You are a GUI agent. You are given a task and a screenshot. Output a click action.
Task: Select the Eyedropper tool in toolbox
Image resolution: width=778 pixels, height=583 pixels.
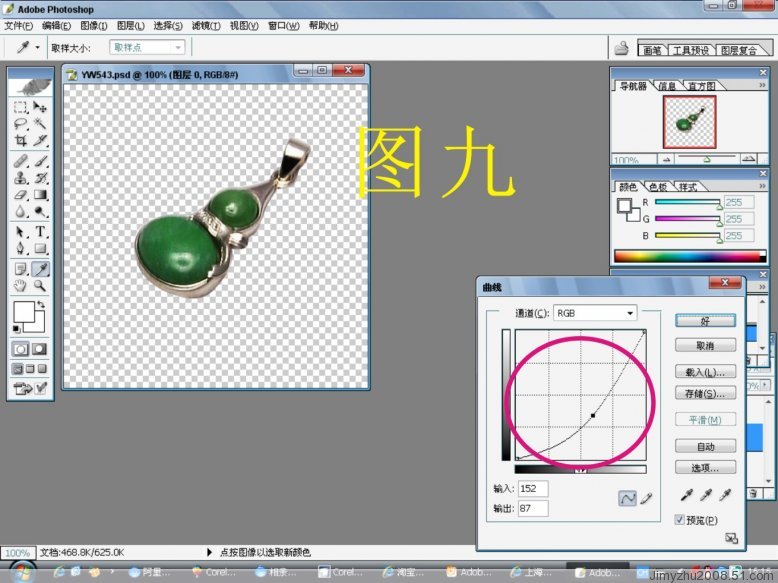click(40, 269)
